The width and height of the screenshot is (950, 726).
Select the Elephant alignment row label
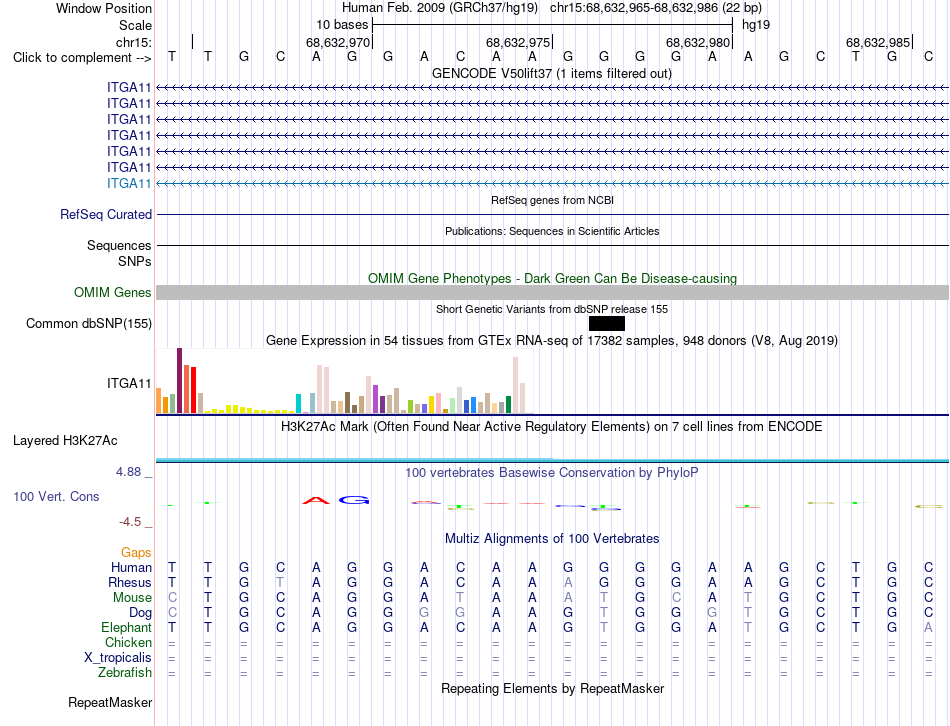point(126,627)
